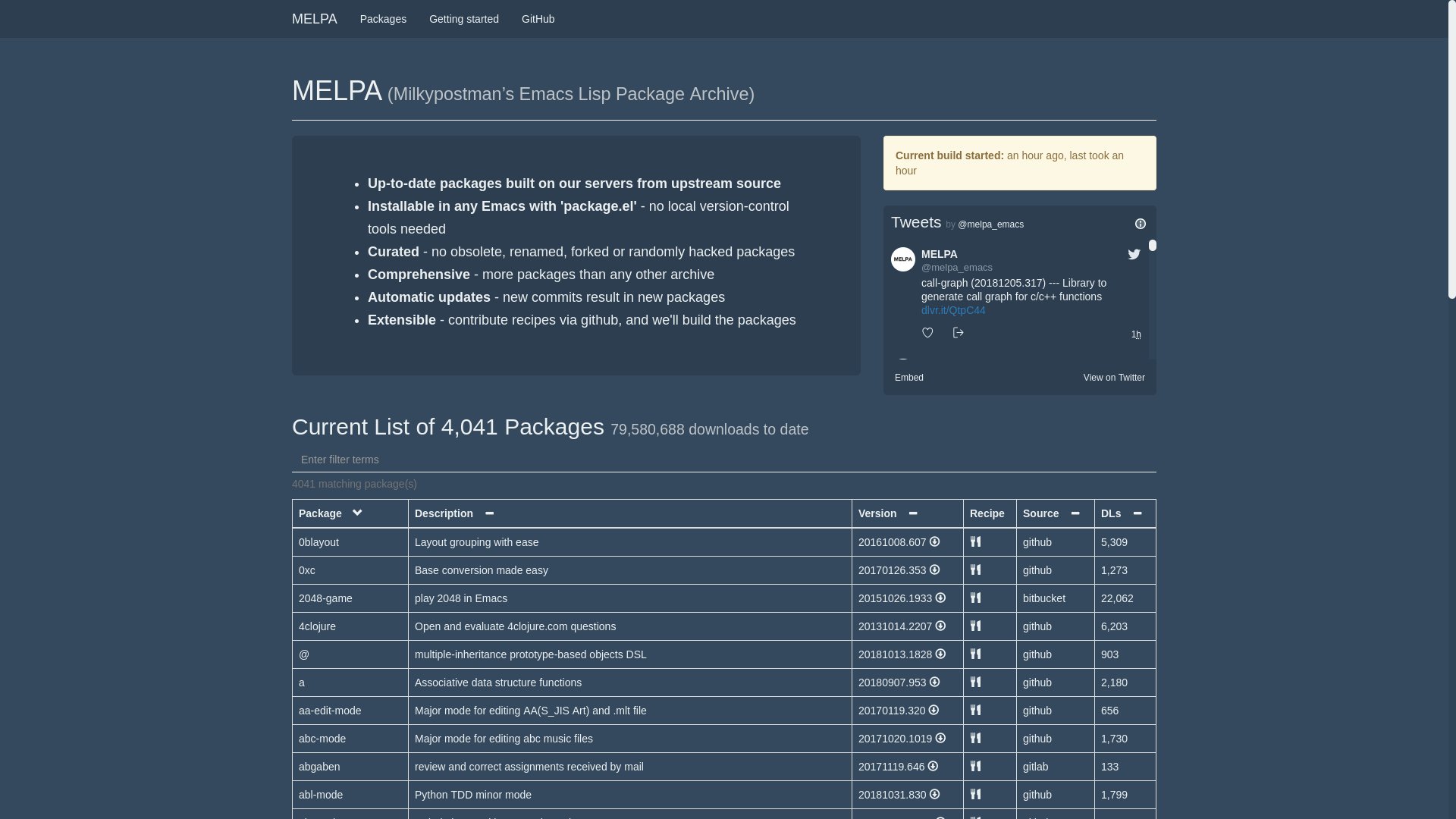Open the 2048-game package page

click(325, 598)
